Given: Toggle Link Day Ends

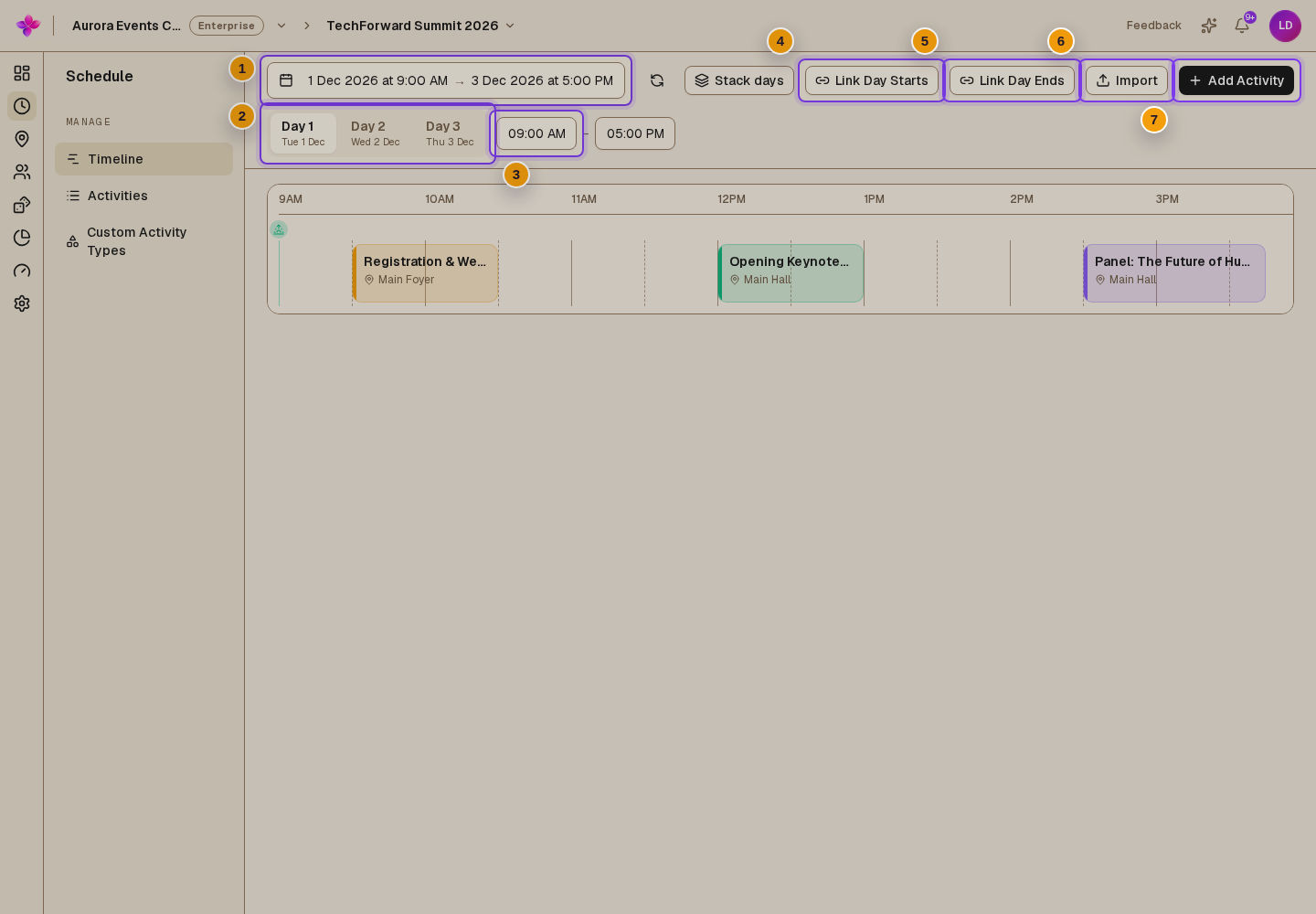Looking at the screenshot, I should [x=1012, y=80].
